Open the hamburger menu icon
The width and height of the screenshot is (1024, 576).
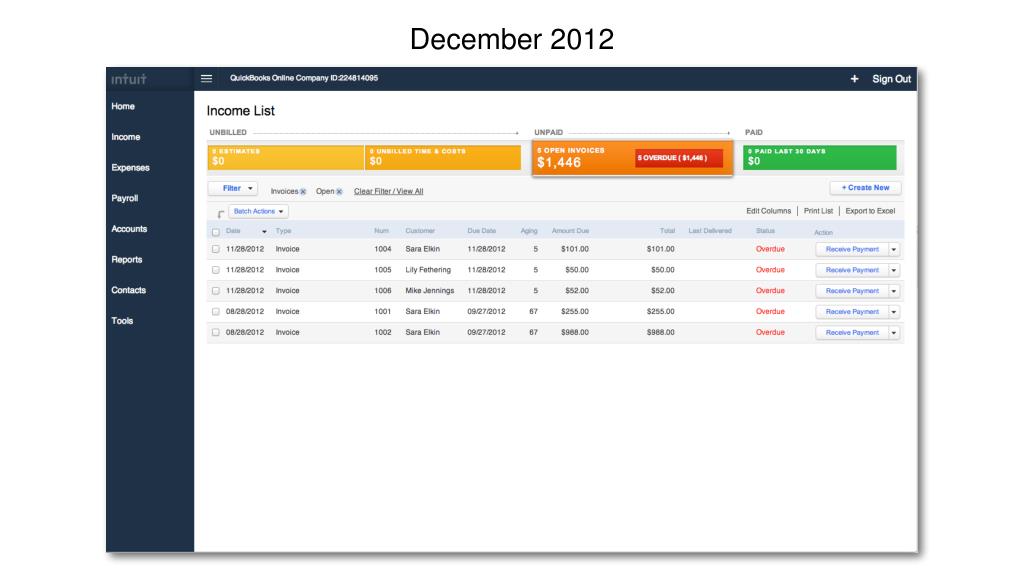206,78
